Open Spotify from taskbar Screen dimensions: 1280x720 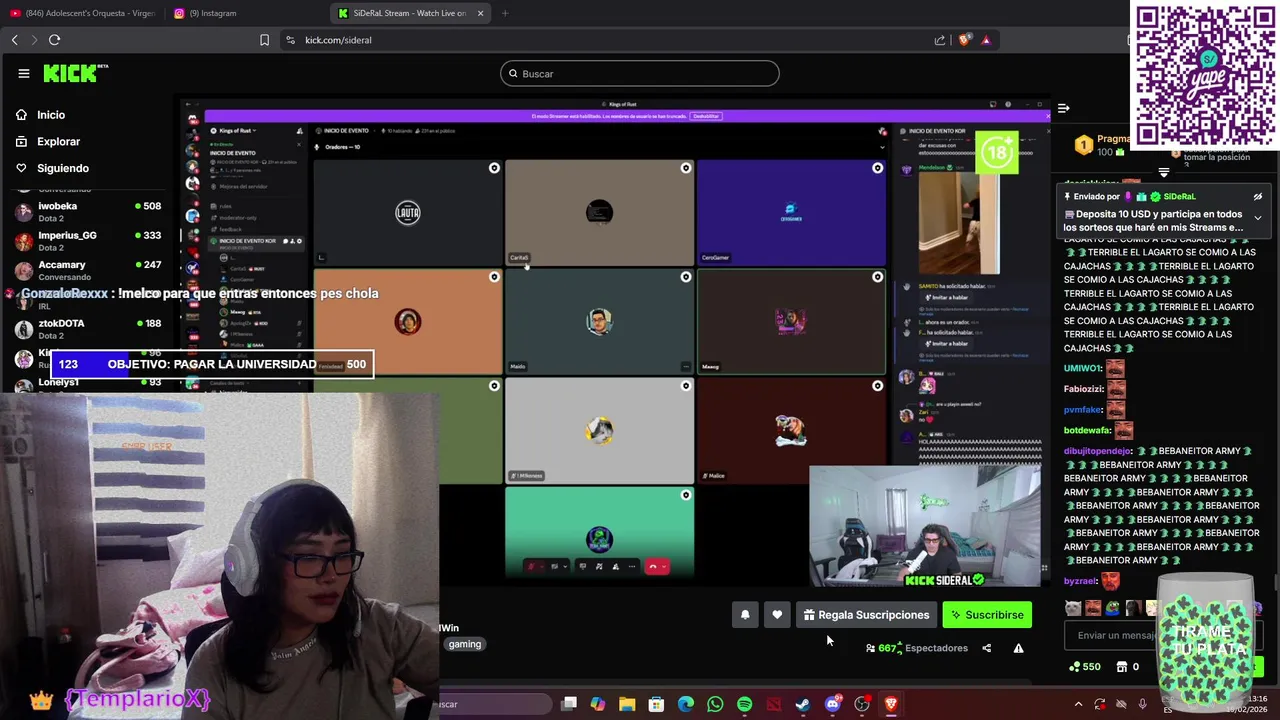tap(744, 704)
